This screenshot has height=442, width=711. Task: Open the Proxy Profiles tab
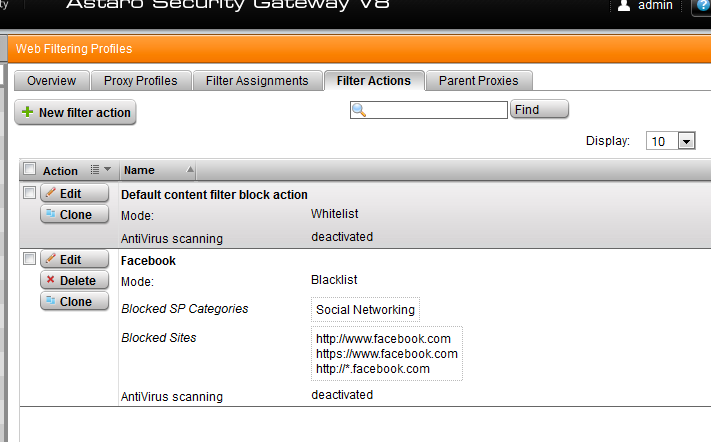click(140, 81)
